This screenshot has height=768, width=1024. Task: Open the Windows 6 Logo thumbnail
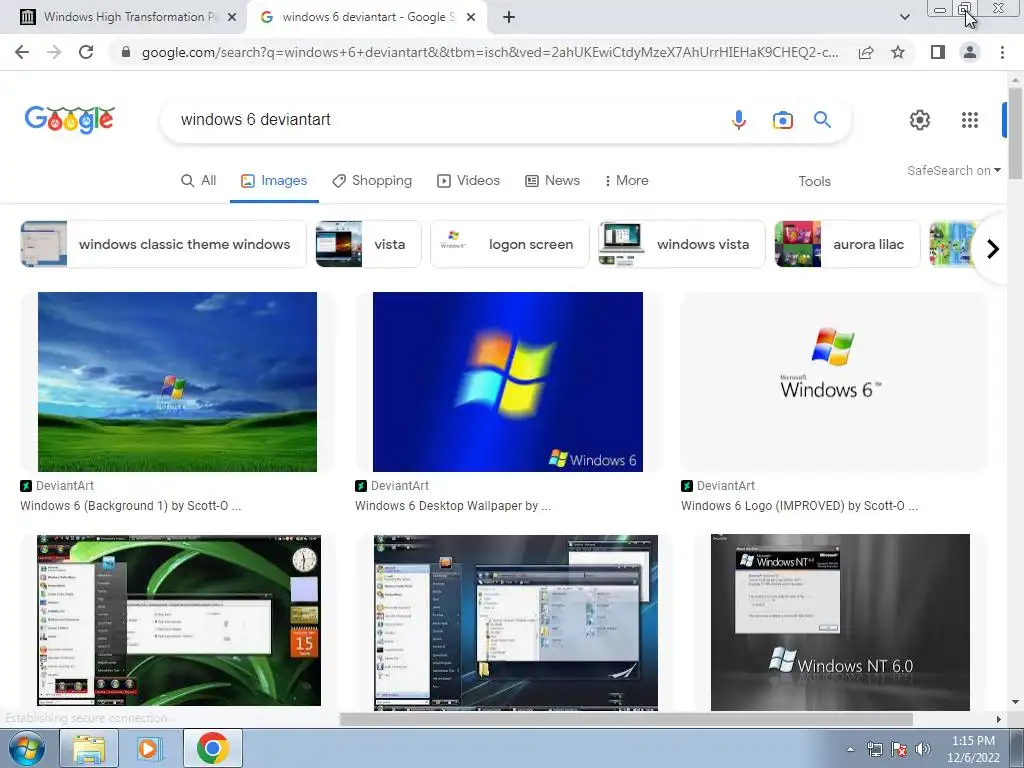[833, 382]
